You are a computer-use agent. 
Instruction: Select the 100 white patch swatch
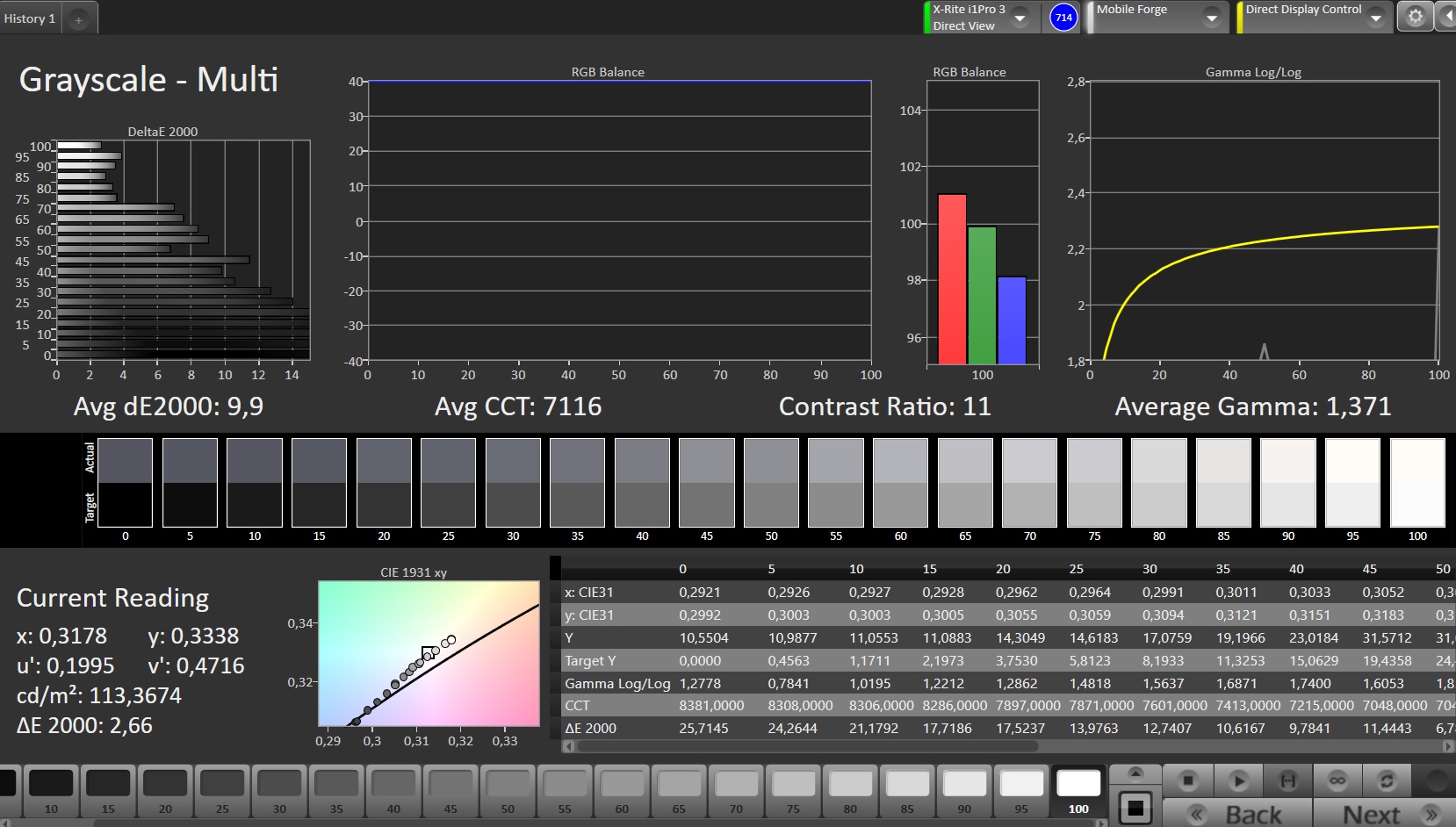pyautogui.click(x=1078, y=790)
